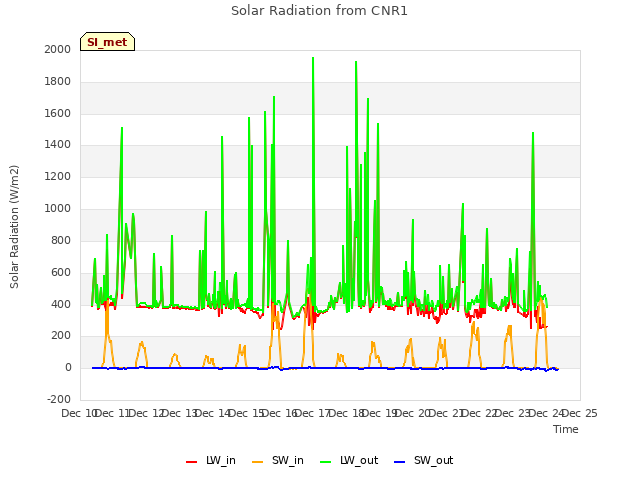Click the Dec 17 x-axis tick label

[x=313, y=413]
